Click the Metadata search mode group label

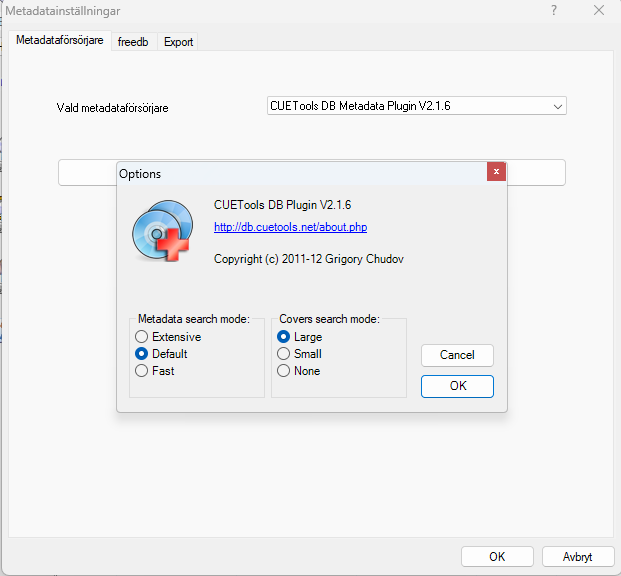coord(194,319)
